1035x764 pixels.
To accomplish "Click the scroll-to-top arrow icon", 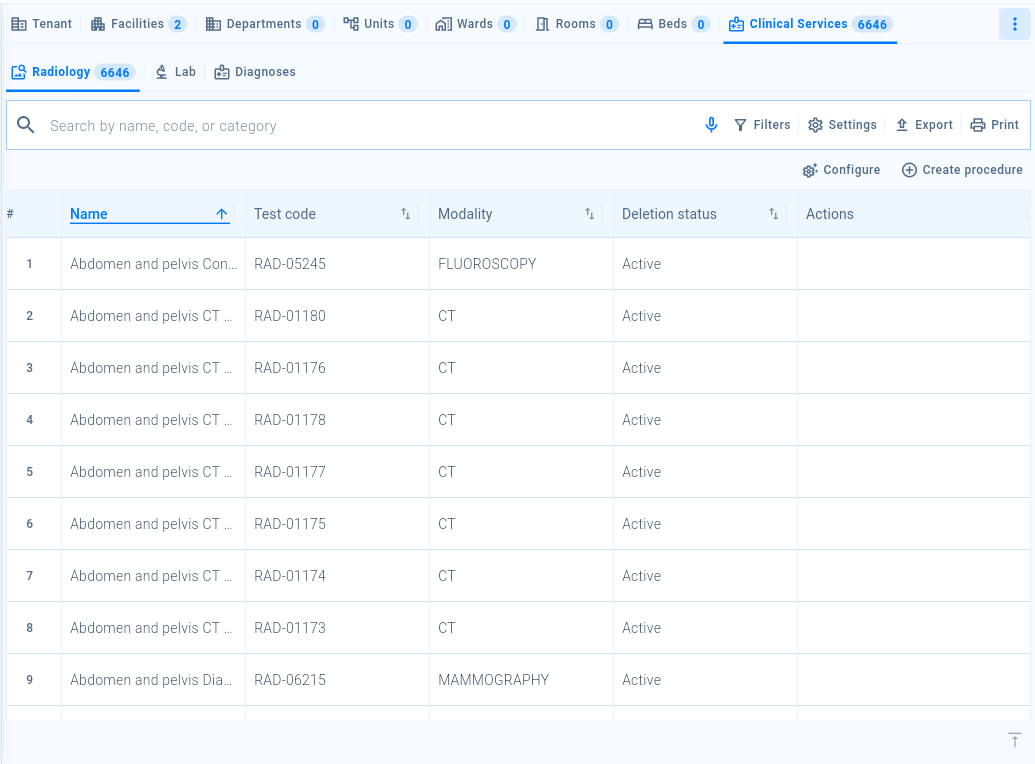I will (x=1015, y=740).
